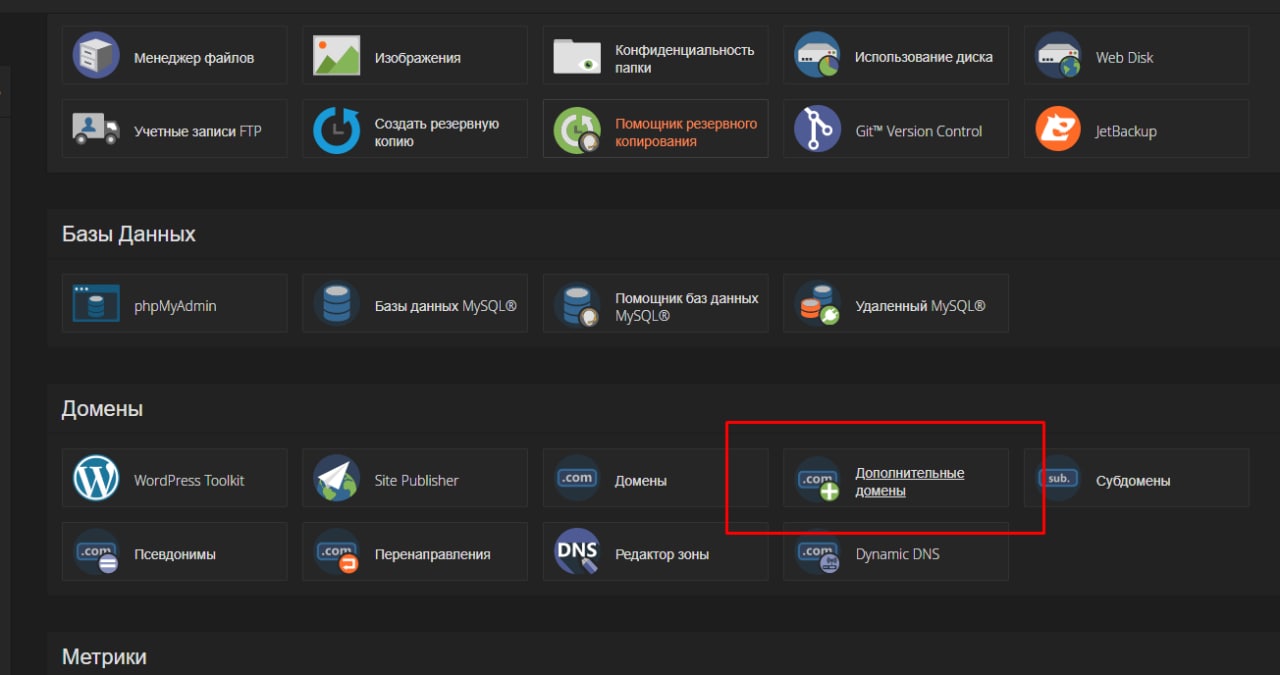1280x675 pixels.
Task: Open the Базы данных MySQL® link
Action: coord(446,306)
